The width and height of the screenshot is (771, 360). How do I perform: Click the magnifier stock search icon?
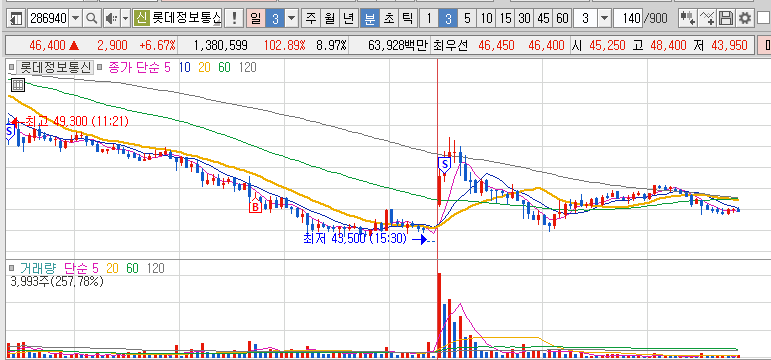[91, 19]
